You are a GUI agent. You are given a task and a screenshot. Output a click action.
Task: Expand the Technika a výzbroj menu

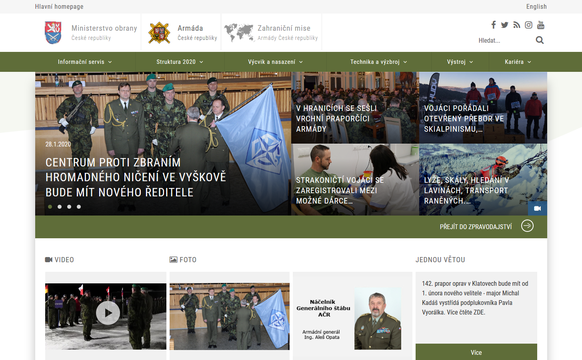pos(379,62)
